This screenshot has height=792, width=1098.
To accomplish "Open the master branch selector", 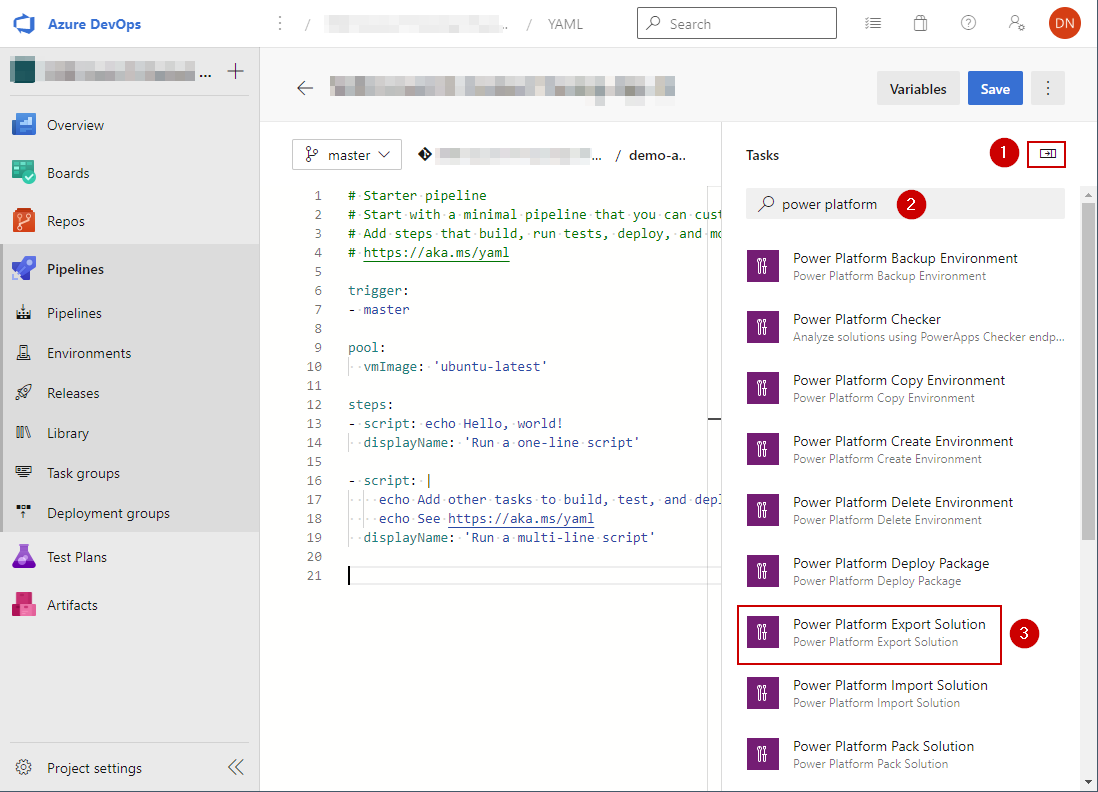I will point(346,154).
